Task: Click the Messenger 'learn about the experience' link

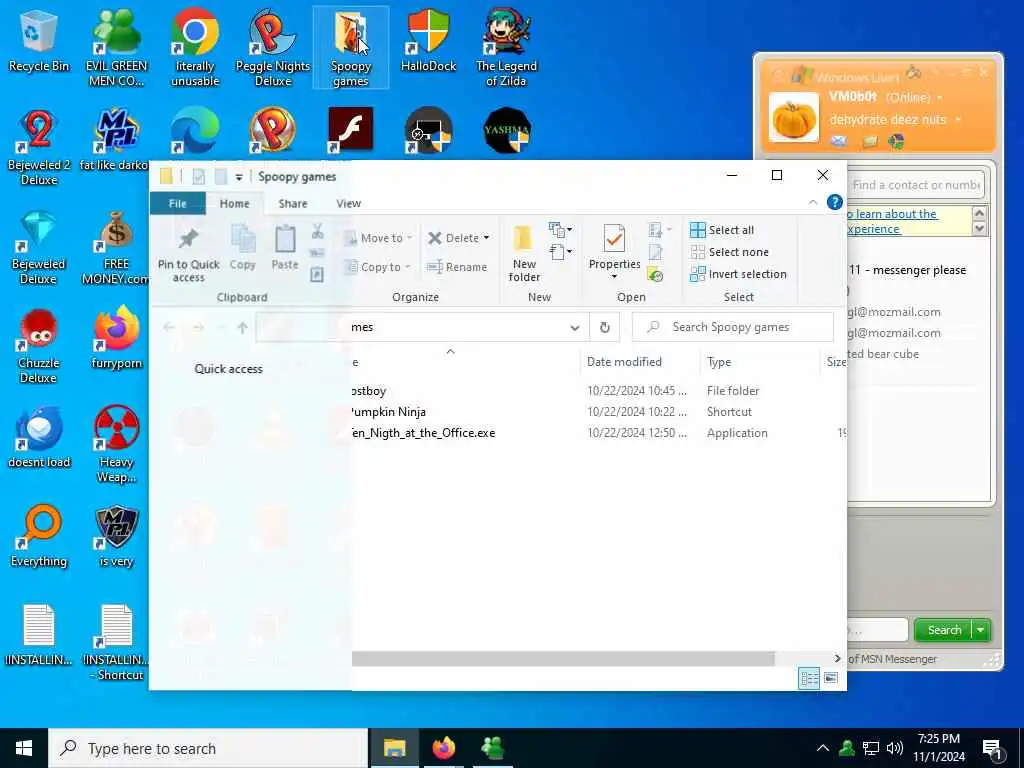Action: tap(893, 221)
